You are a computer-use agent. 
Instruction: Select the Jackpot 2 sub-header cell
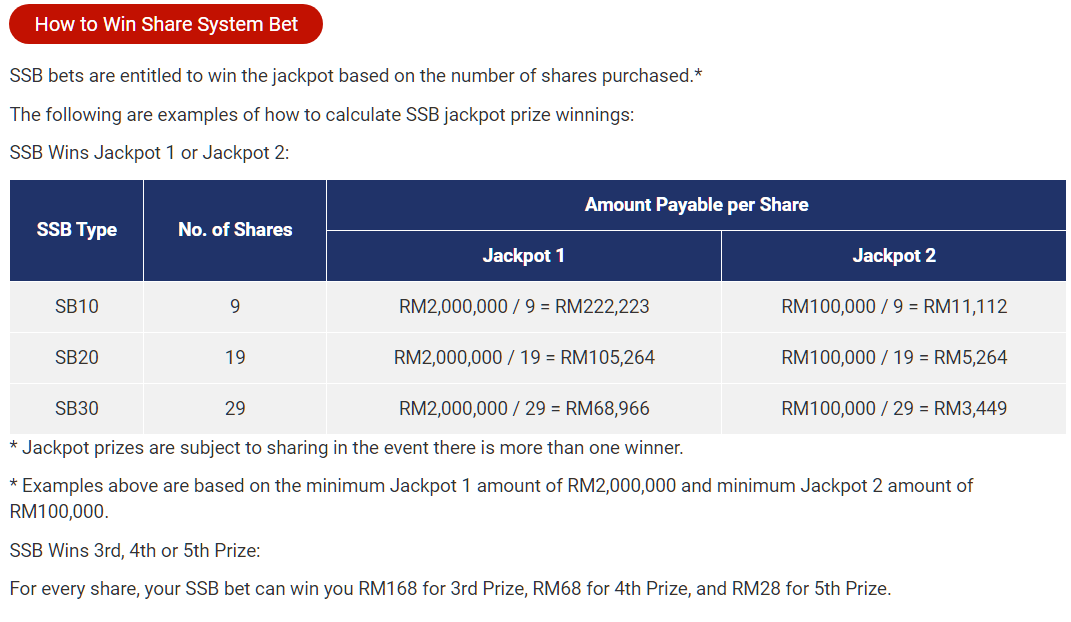click(894, 256)
